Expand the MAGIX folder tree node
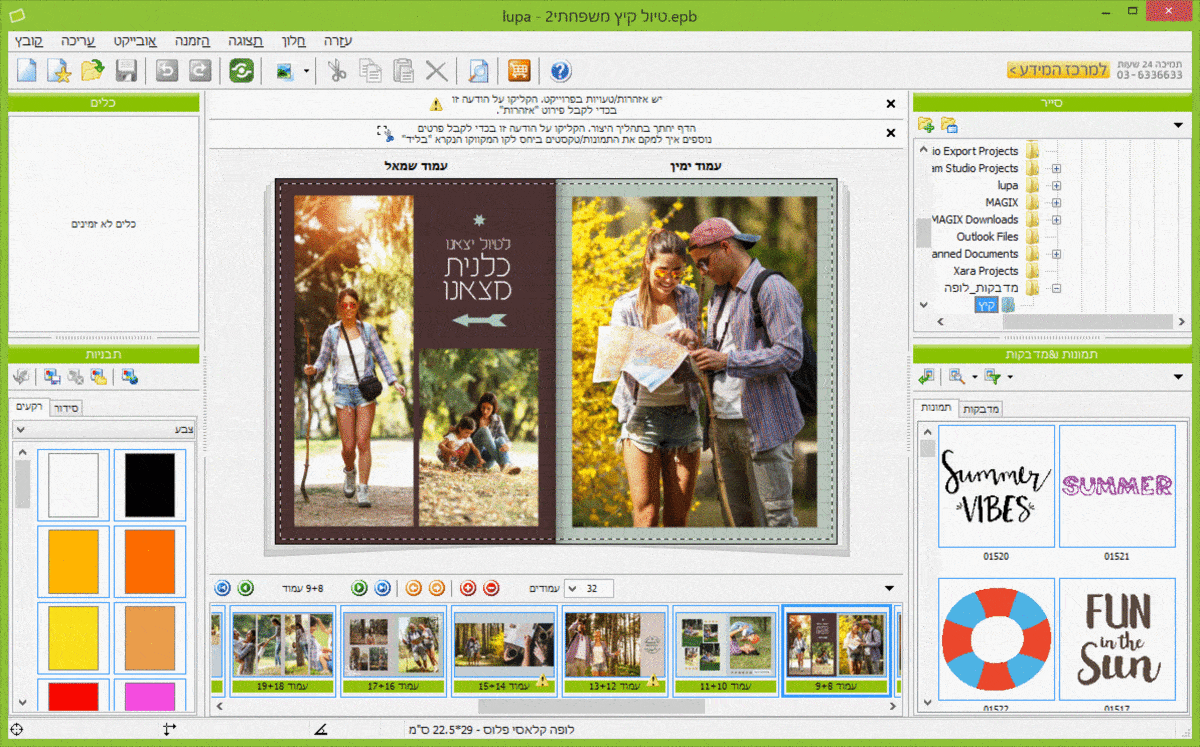This screenshot has height=747, width=1200. click(x=1056, y=203)
